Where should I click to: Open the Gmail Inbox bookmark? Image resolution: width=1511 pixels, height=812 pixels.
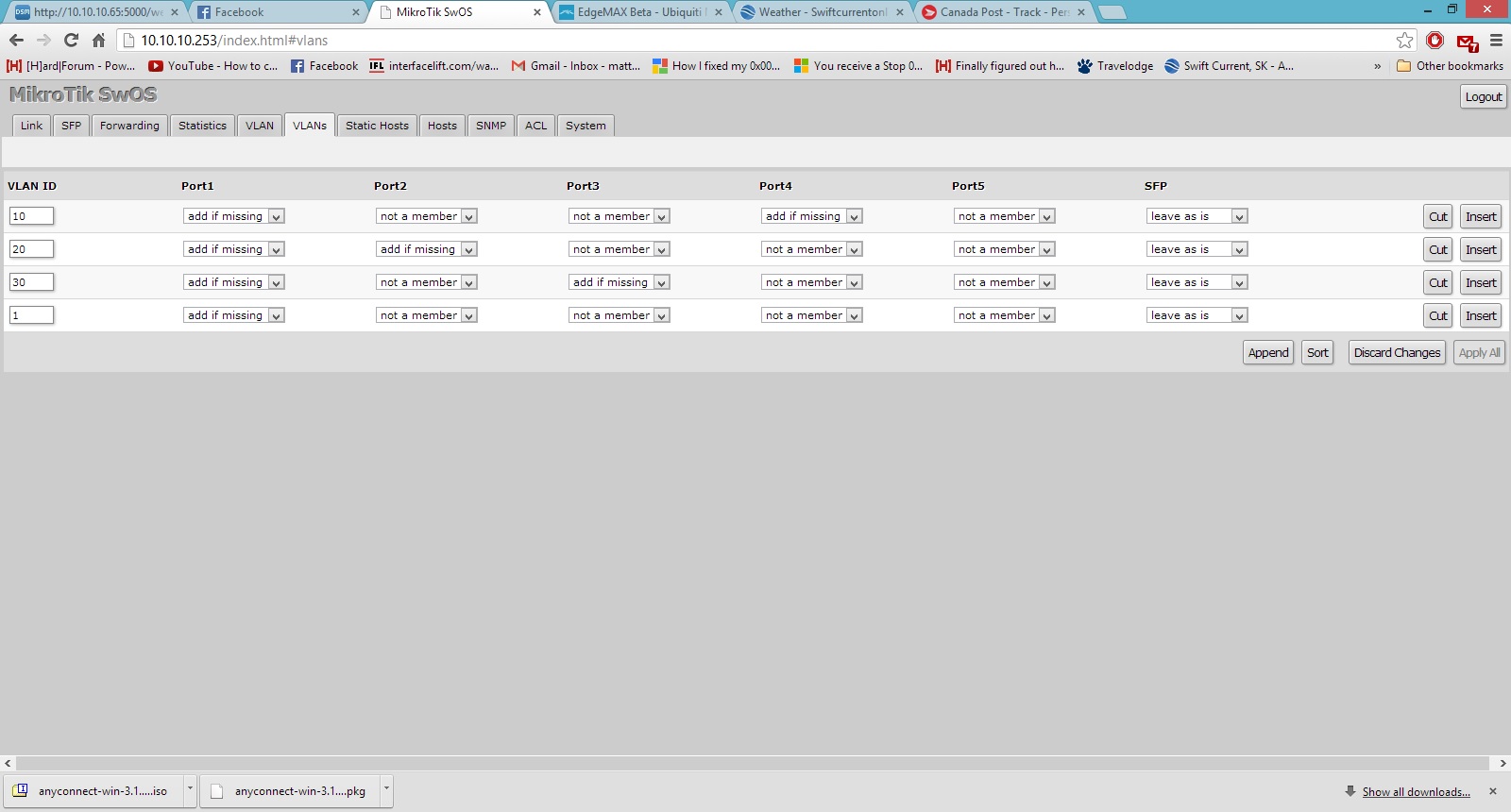point(576,66)
